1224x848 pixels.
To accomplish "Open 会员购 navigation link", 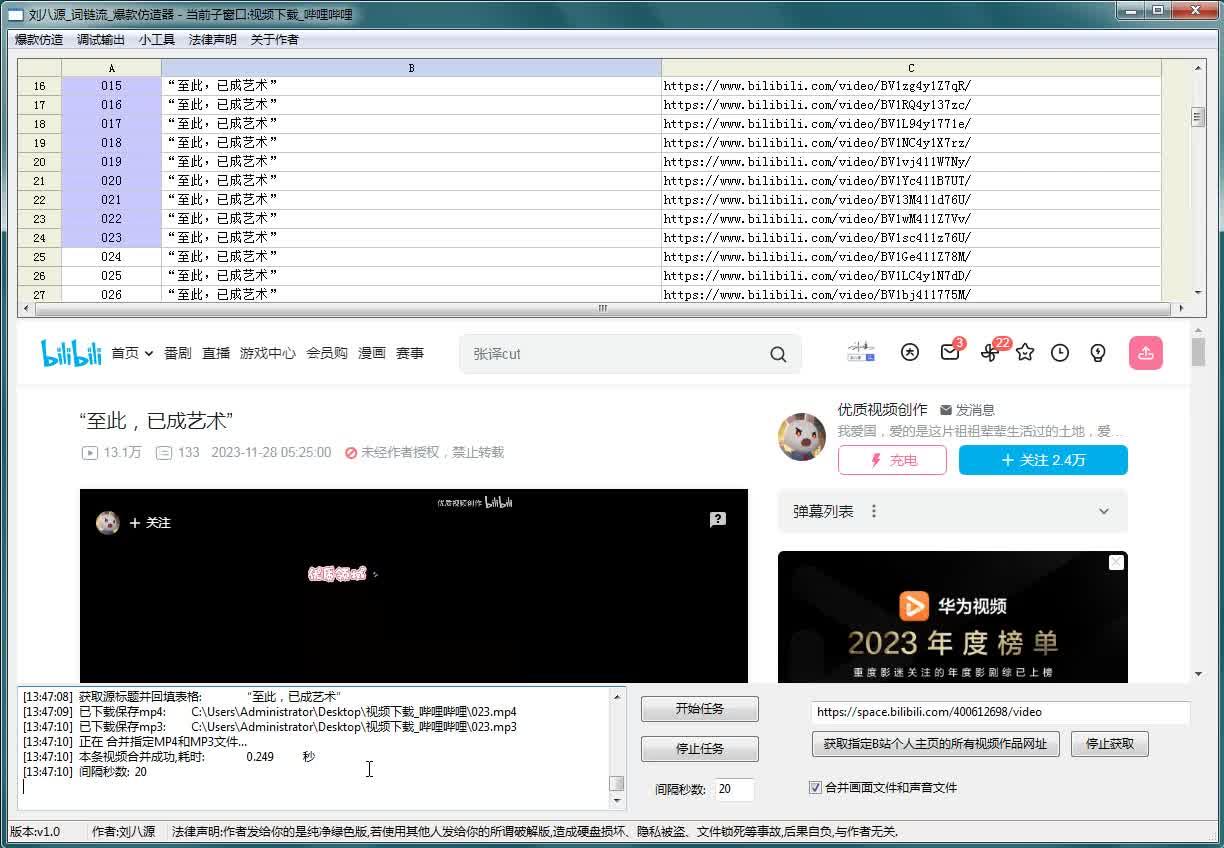I will [x=327, y=353].
